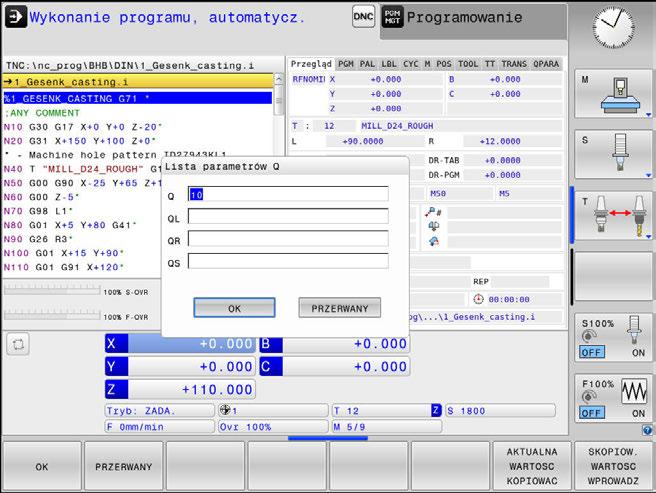Click the mirror axes icon in status

[x=433, y=226]
